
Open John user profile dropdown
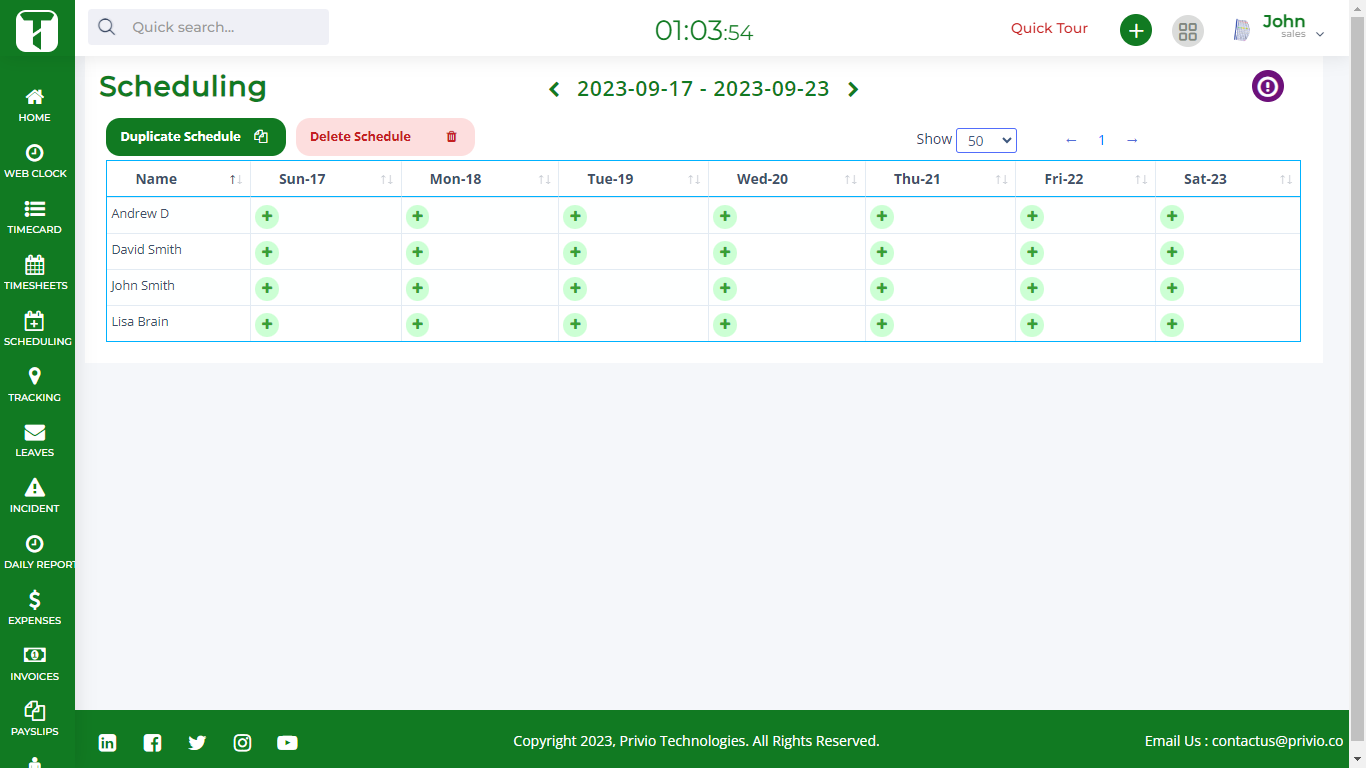1279,28
